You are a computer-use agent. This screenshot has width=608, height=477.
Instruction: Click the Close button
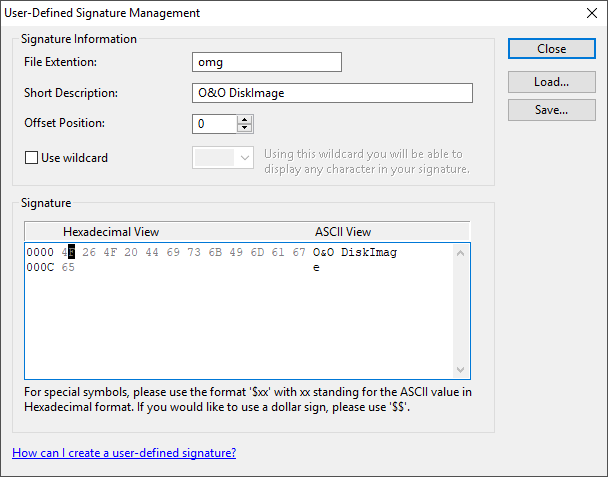[551, 49]
